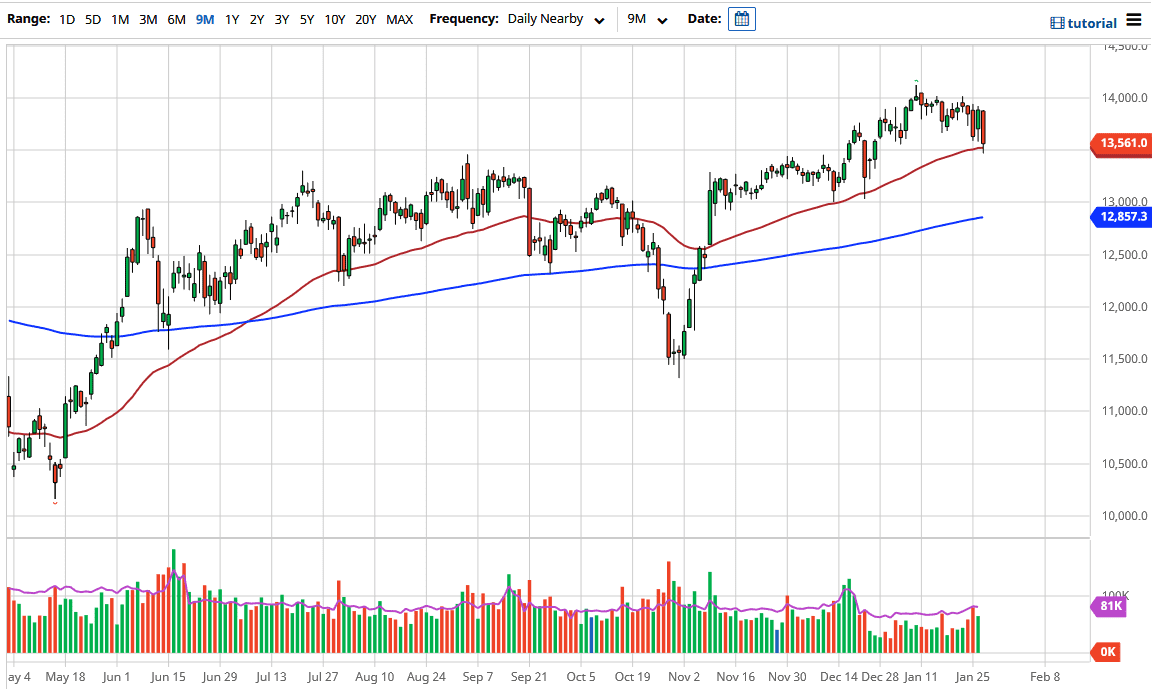Open the hamburger menu
Screen dimensions: 1154x693
click(x=1134, y=20)
